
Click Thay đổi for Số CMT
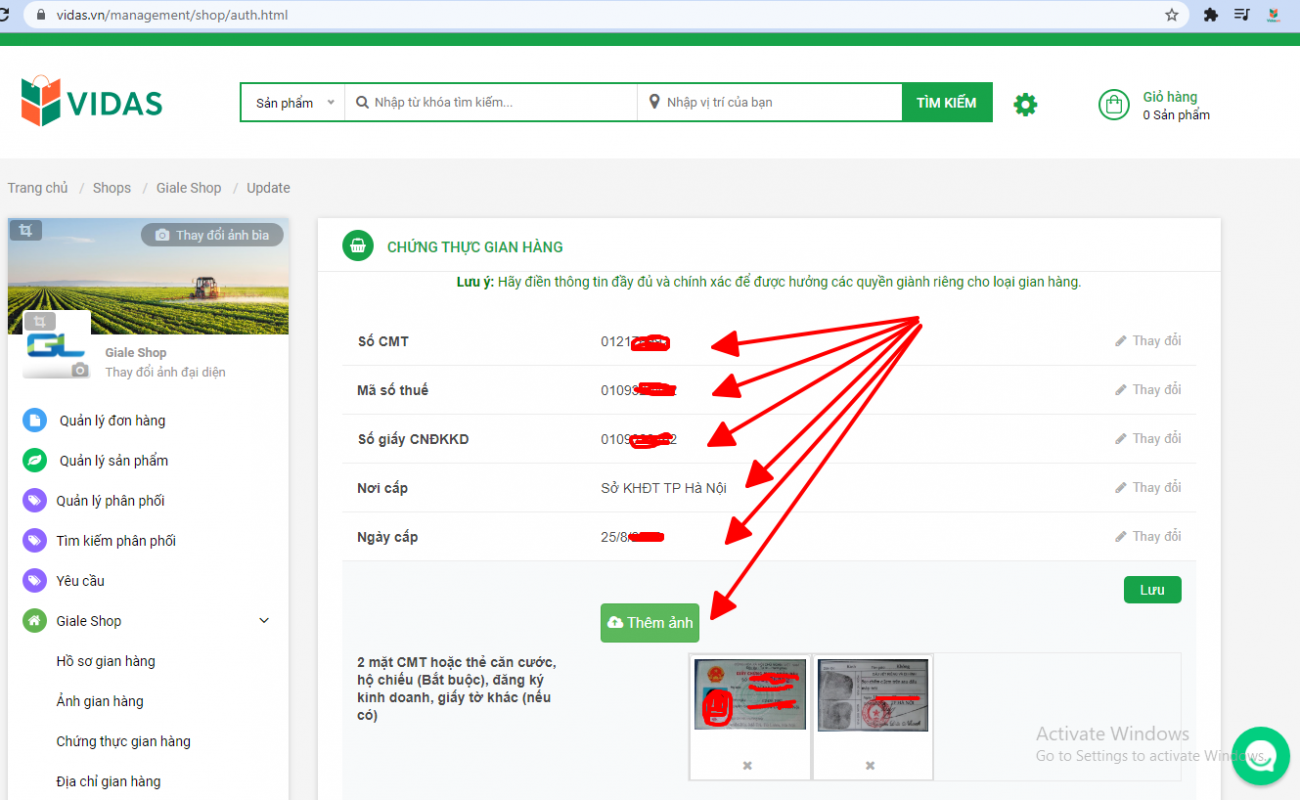point(1148,341)
